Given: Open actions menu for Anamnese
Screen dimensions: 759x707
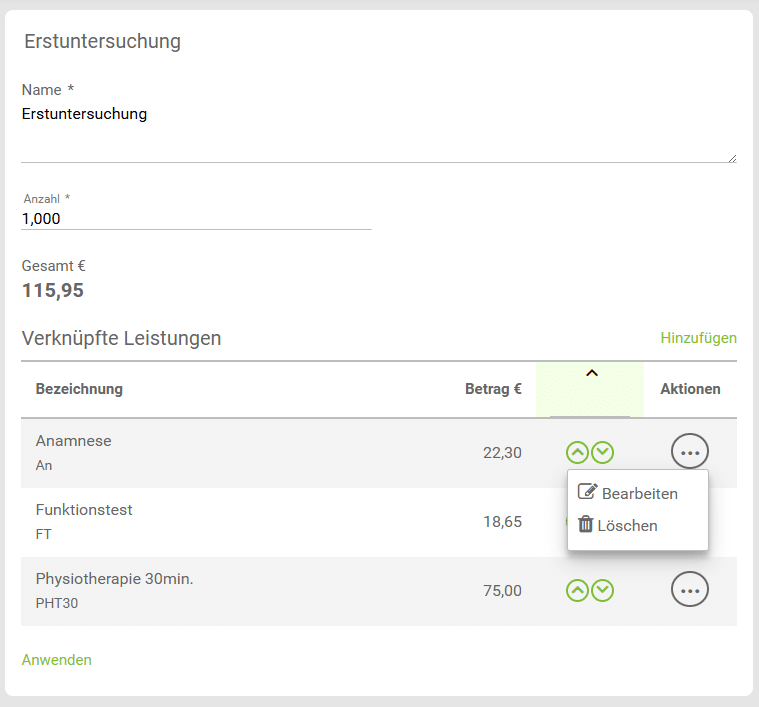Looking at the screenshot, I should tap(690, 451).
